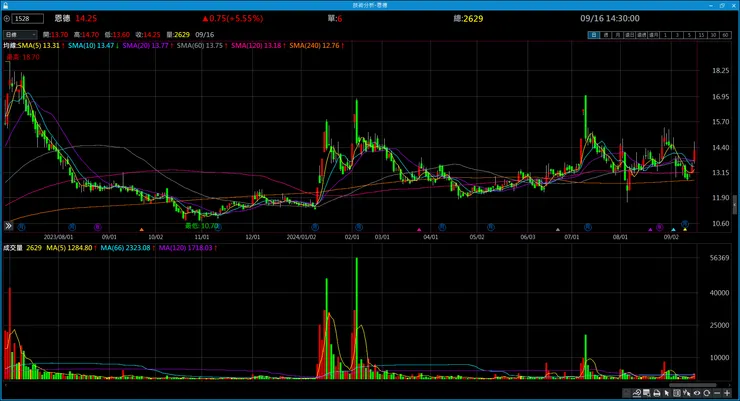
Task: Click the timestamp 09/16 14:30:00
Action: click(x=610, y=18)
